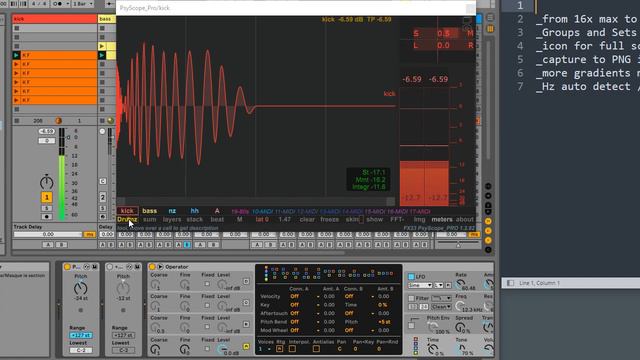640x360 pixels.
Task: Enable the Operator Filter switch
Action: [411, 298]
